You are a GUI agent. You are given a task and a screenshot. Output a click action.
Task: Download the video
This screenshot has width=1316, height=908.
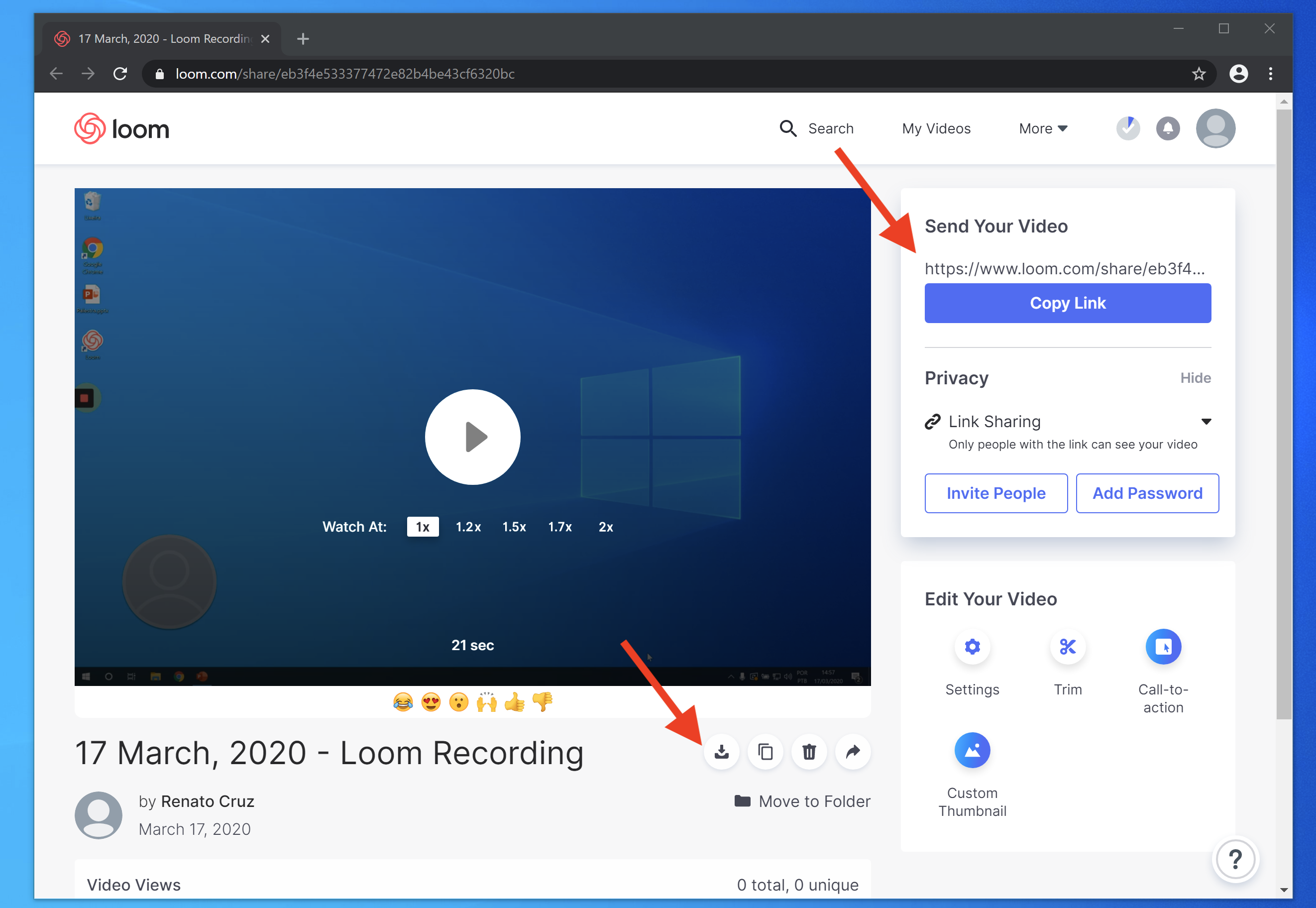click(721, 752)
